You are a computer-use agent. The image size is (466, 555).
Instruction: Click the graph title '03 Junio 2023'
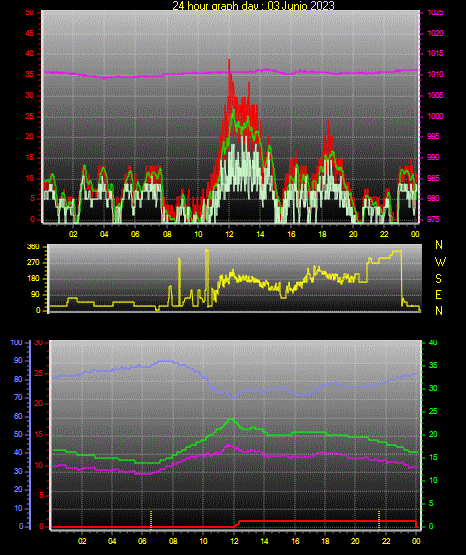(x=301, y=5)
